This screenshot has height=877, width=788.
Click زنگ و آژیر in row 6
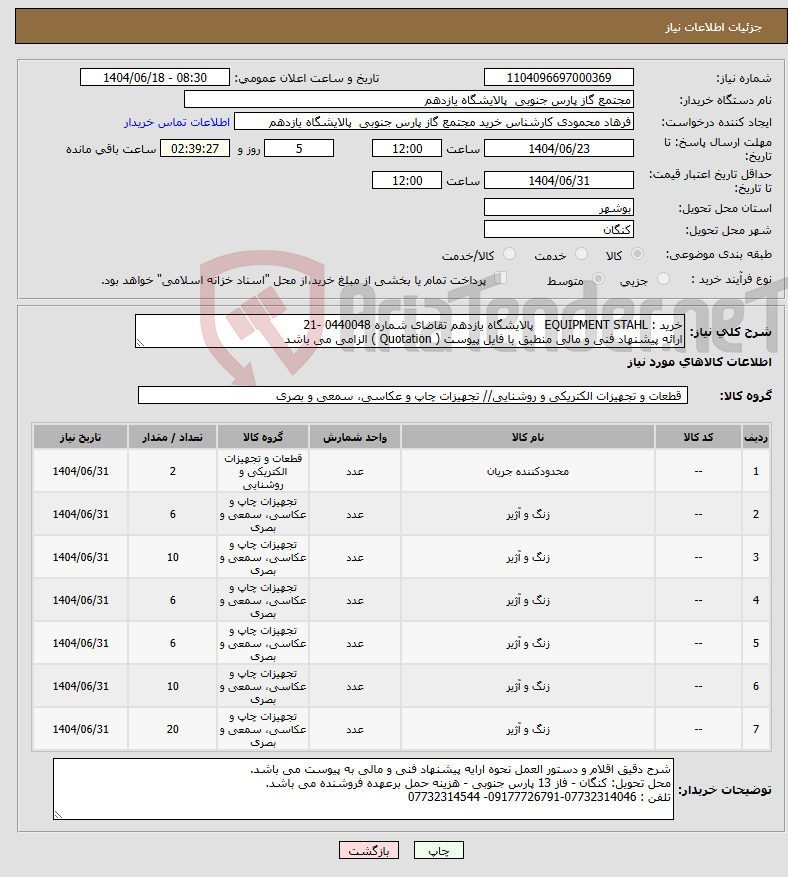point(527,686)
